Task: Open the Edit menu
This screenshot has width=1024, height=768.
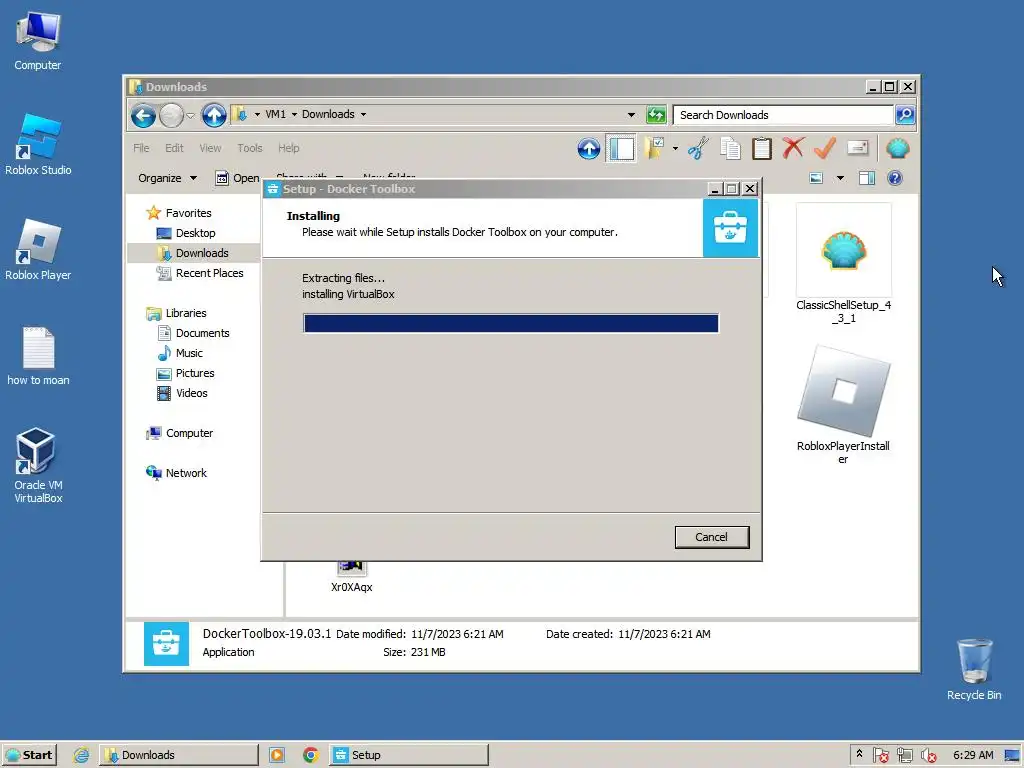Action: pos(174,148)
